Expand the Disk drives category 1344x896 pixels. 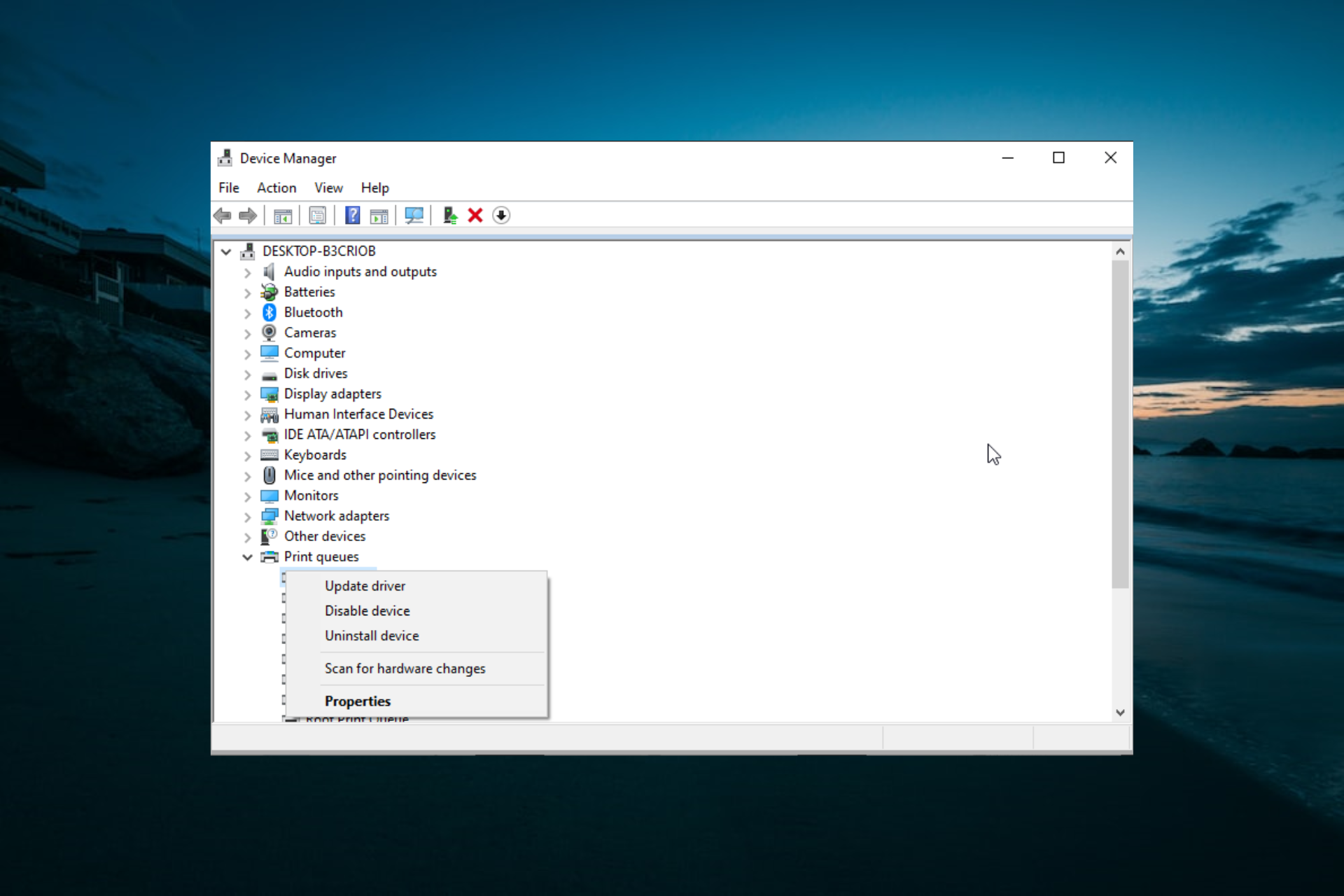(x=247, y=374)
